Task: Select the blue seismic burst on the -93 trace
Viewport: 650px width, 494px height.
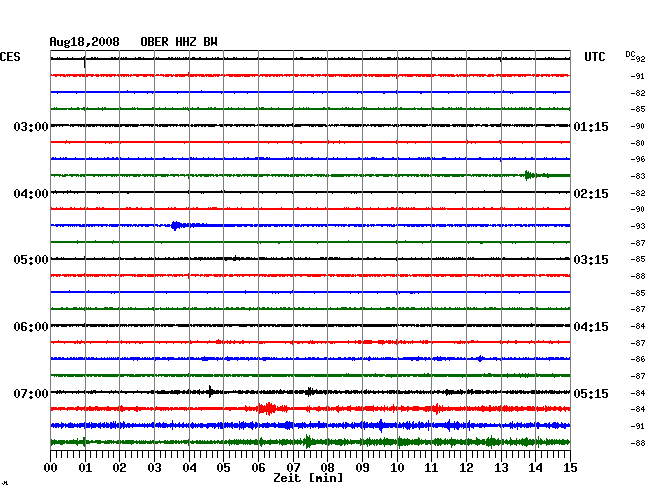Action: pos(176,225)
